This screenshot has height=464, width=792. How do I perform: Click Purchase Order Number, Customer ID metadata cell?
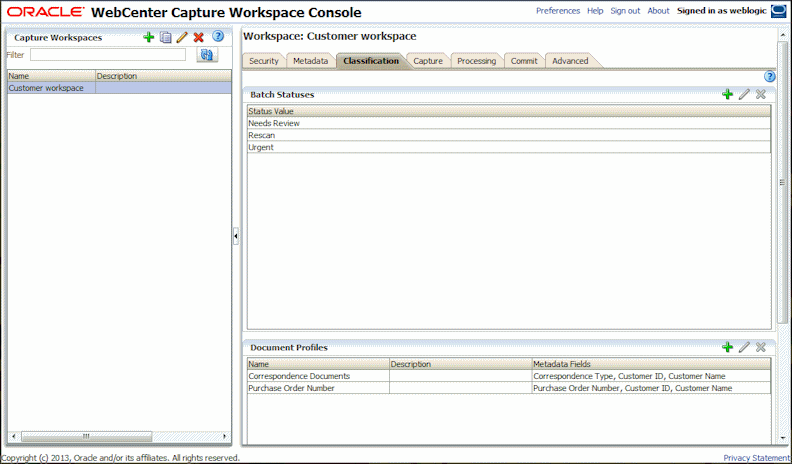651,388
